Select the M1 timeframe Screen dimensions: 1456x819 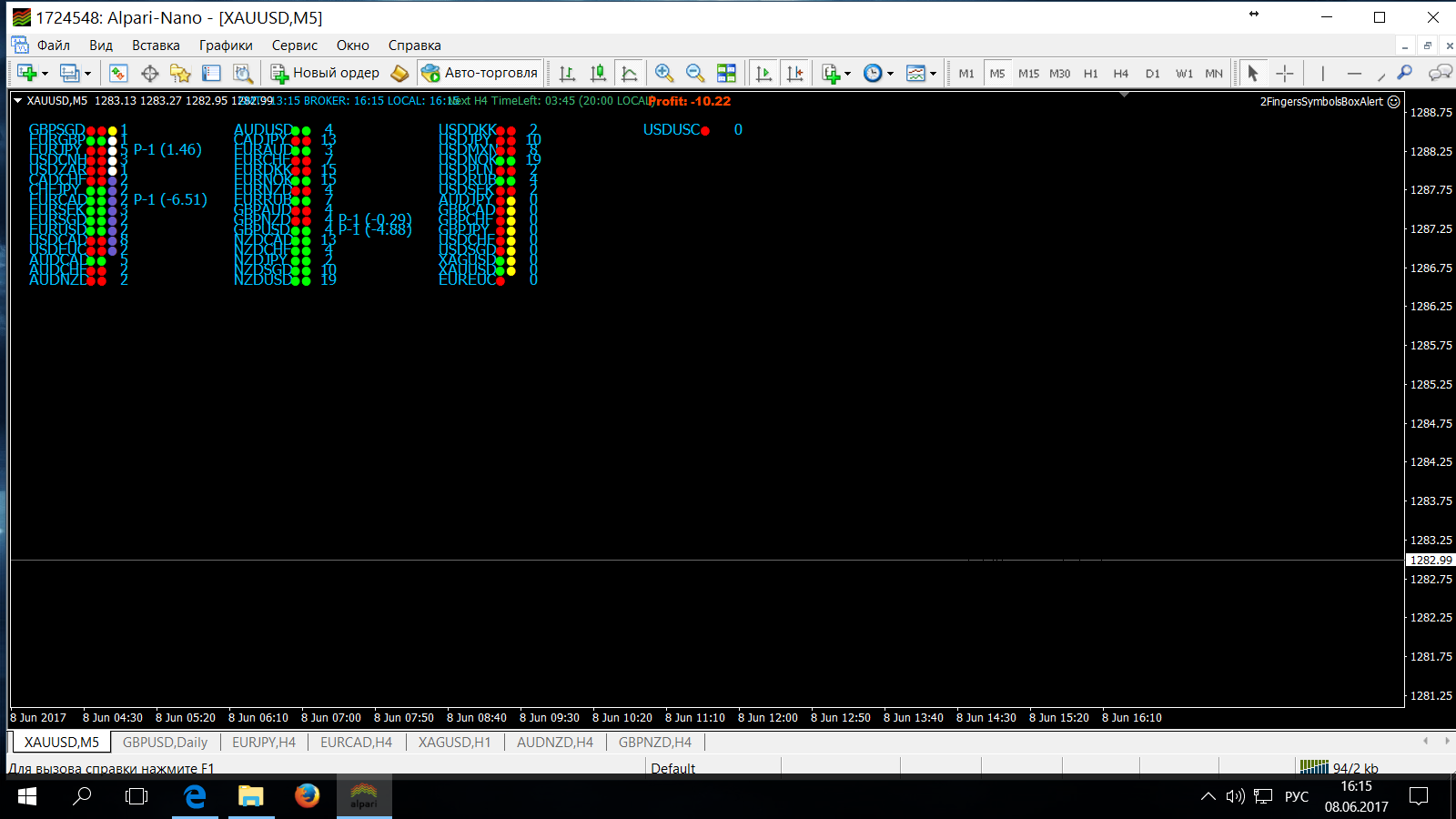[x=966, y=74]
